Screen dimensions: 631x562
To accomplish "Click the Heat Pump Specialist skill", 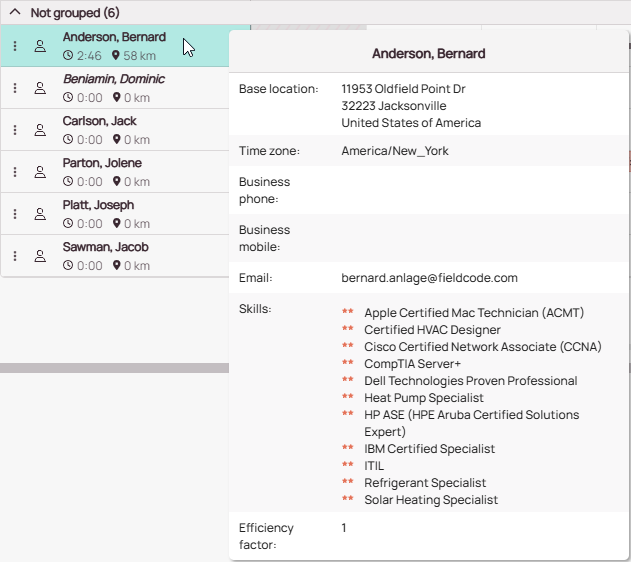I will point(424,397).
